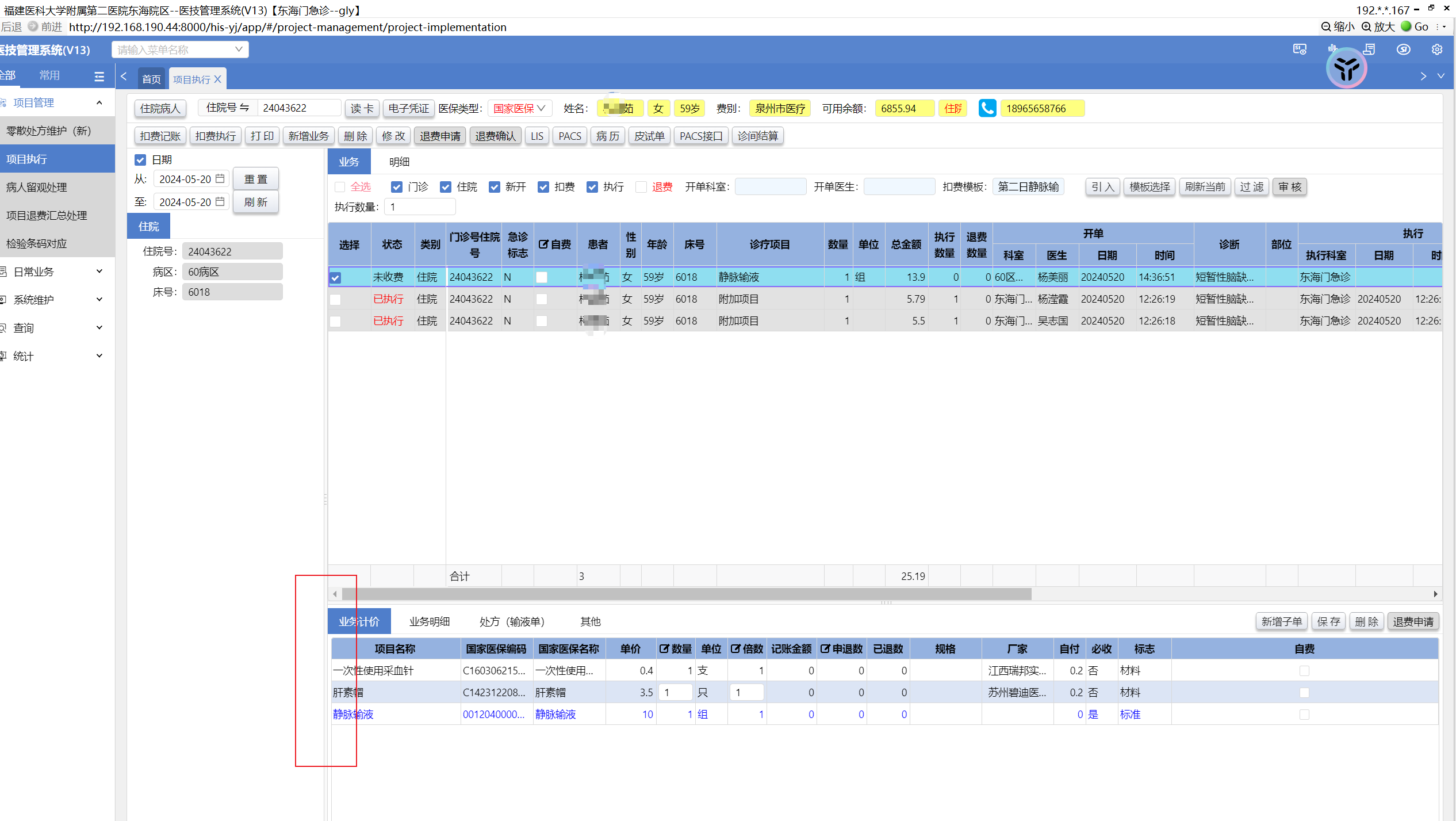Open the menu name search dropdown
The image size is (1456, 821).
[180, 49]
